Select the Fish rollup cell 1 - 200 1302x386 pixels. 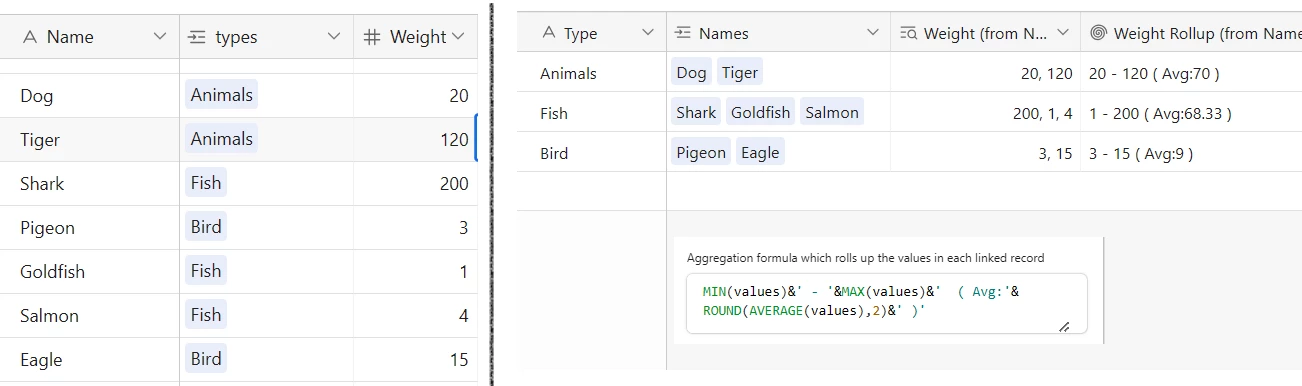1191,113
